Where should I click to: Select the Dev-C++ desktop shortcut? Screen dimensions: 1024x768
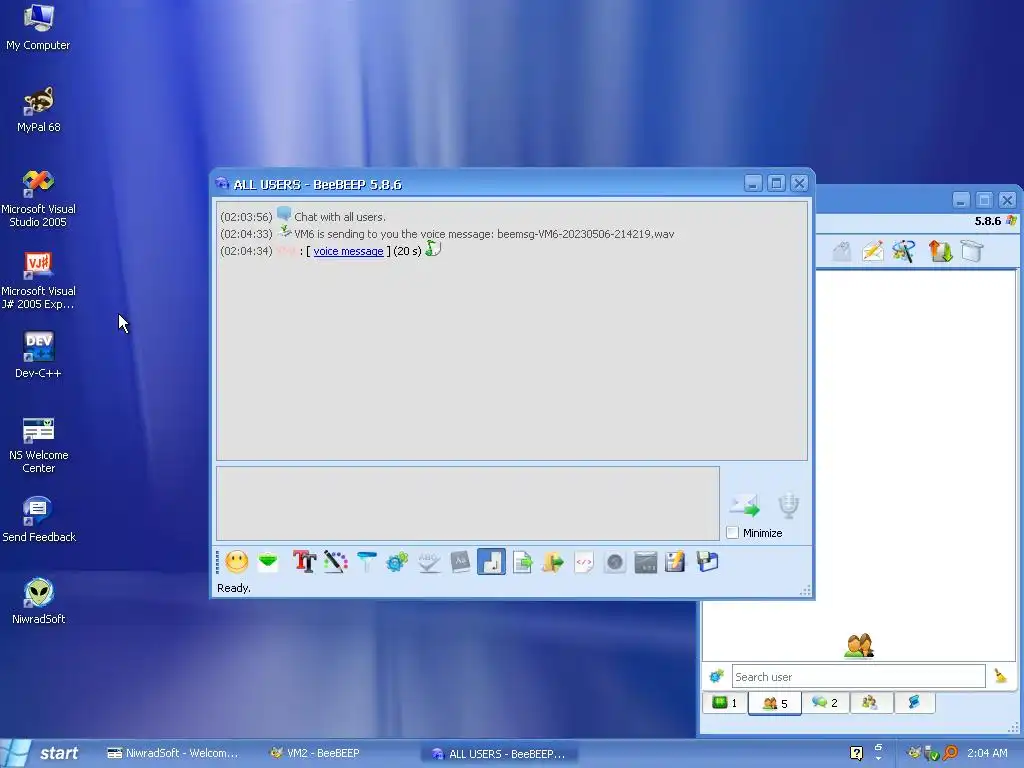pyautogui.click(x=38, y=355)
